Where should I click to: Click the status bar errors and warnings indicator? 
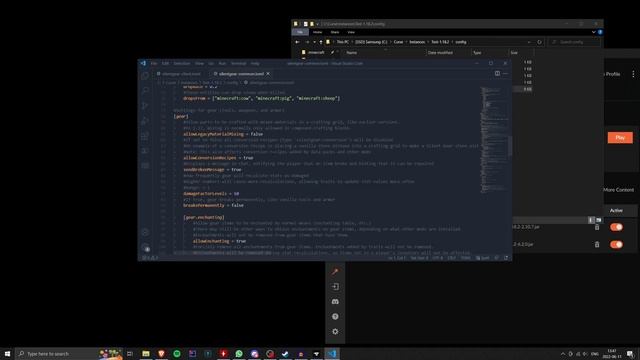click(149, 258)
